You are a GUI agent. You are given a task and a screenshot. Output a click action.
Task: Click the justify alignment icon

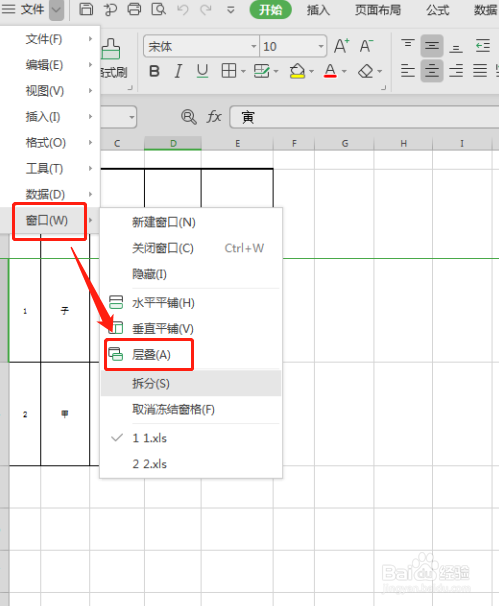tap(480, 71)
